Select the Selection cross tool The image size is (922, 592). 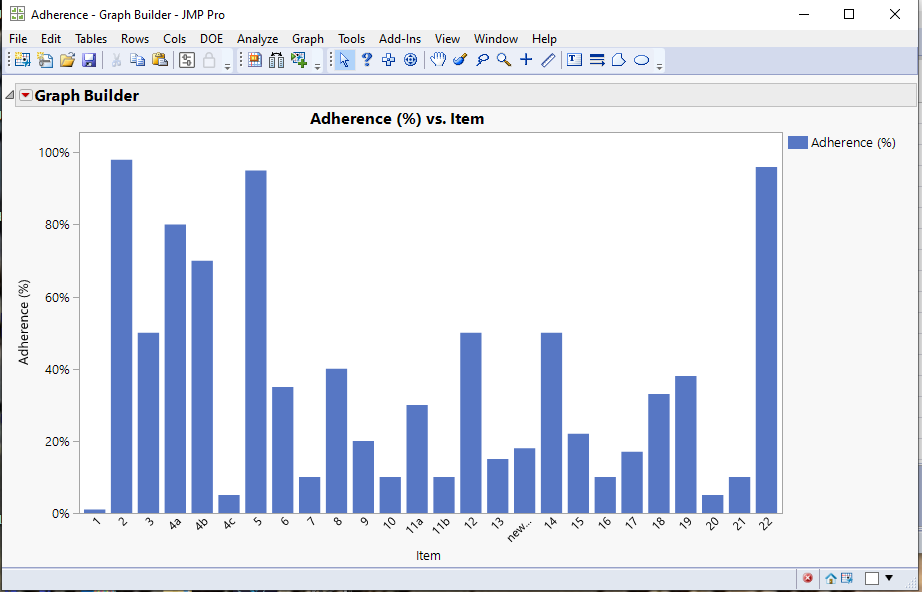point(388,60)
